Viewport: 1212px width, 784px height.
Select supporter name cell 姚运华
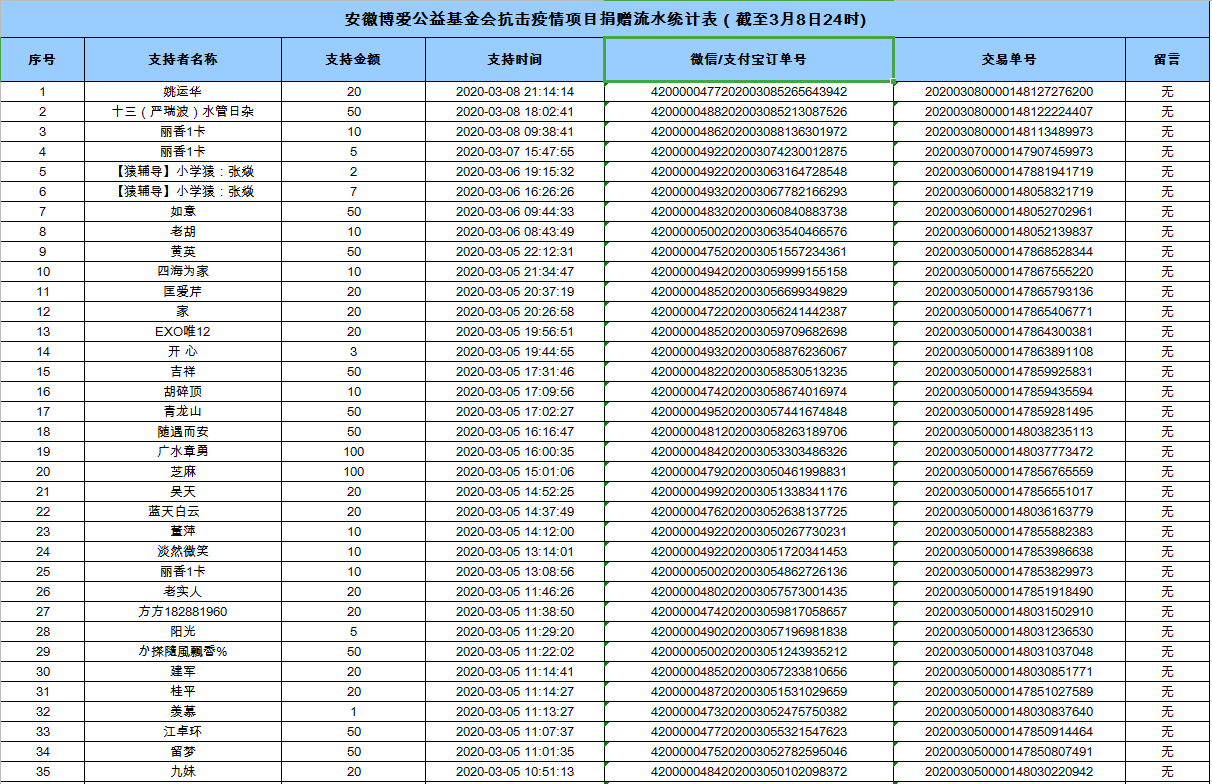pyautogui.click(x=183, y=92)
